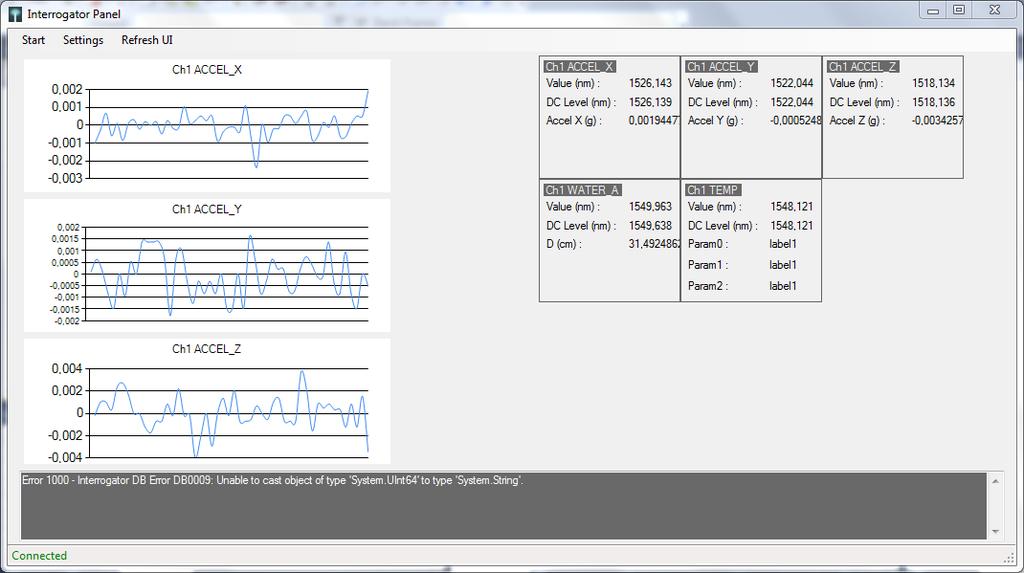Click the 0,0015 axis label on ACCEL_Y chart
The image size is (1024, 573).
[65, 239]
